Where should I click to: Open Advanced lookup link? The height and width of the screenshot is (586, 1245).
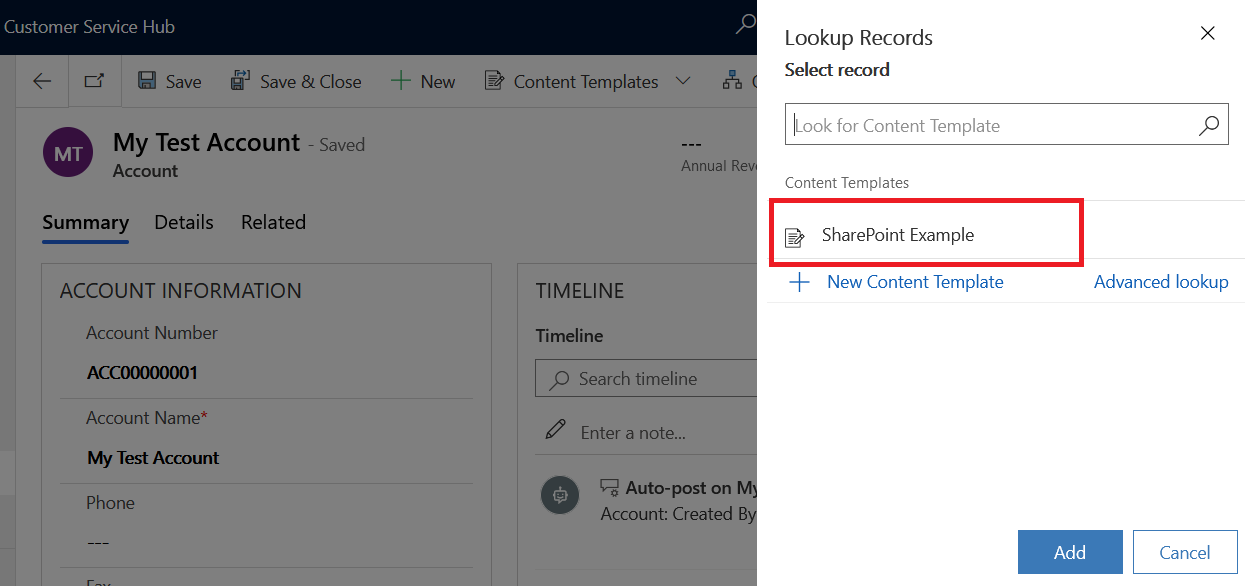(1160, 282)
